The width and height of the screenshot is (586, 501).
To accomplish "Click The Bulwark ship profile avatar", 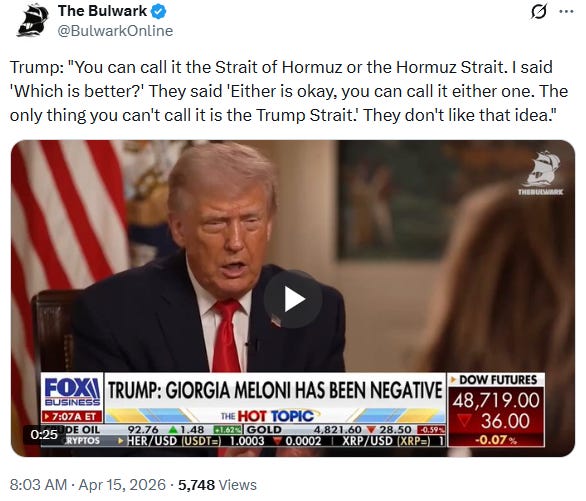I will [33, 21].
